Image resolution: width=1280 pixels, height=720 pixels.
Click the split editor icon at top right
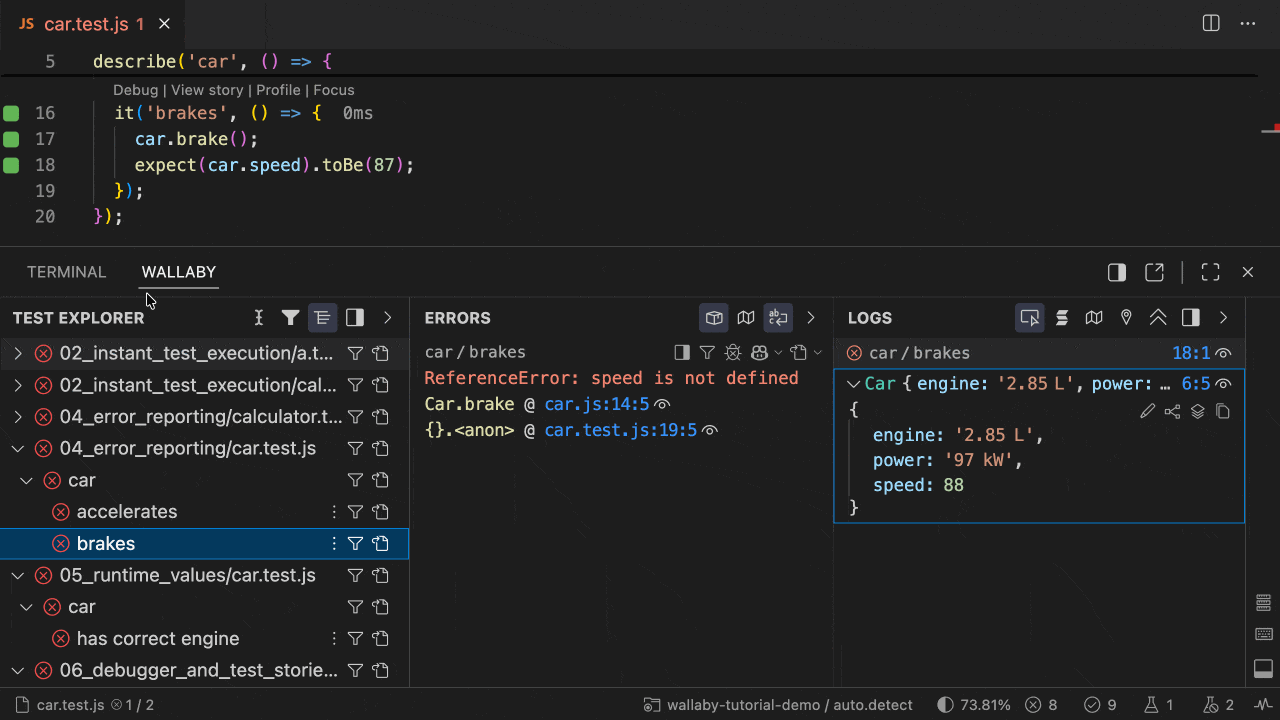pyautogui.click(x=1211, y=24)
